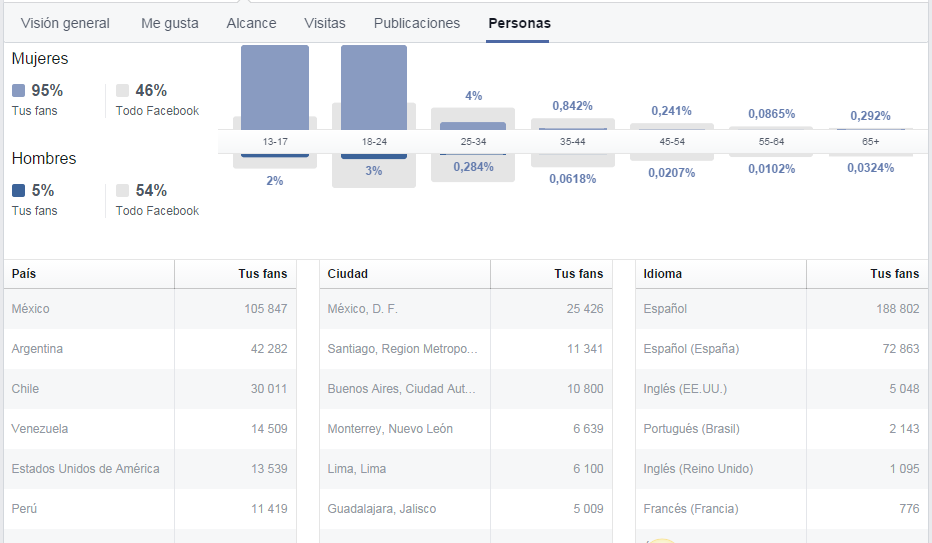The height and width of the screenshot is (543, 932).
Task: Select the Francés (Francia) language row
Action: [782, 509]
